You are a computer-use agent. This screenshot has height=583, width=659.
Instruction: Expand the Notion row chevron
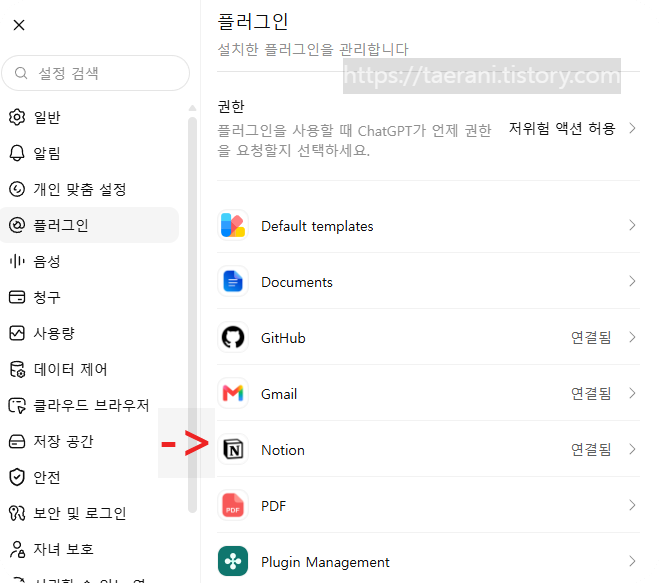pos(632,449)
